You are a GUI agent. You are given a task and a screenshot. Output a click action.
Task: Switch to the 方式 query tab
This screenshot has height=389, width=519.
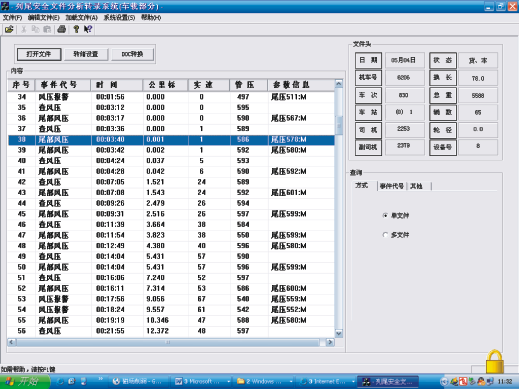pos(362,186)
